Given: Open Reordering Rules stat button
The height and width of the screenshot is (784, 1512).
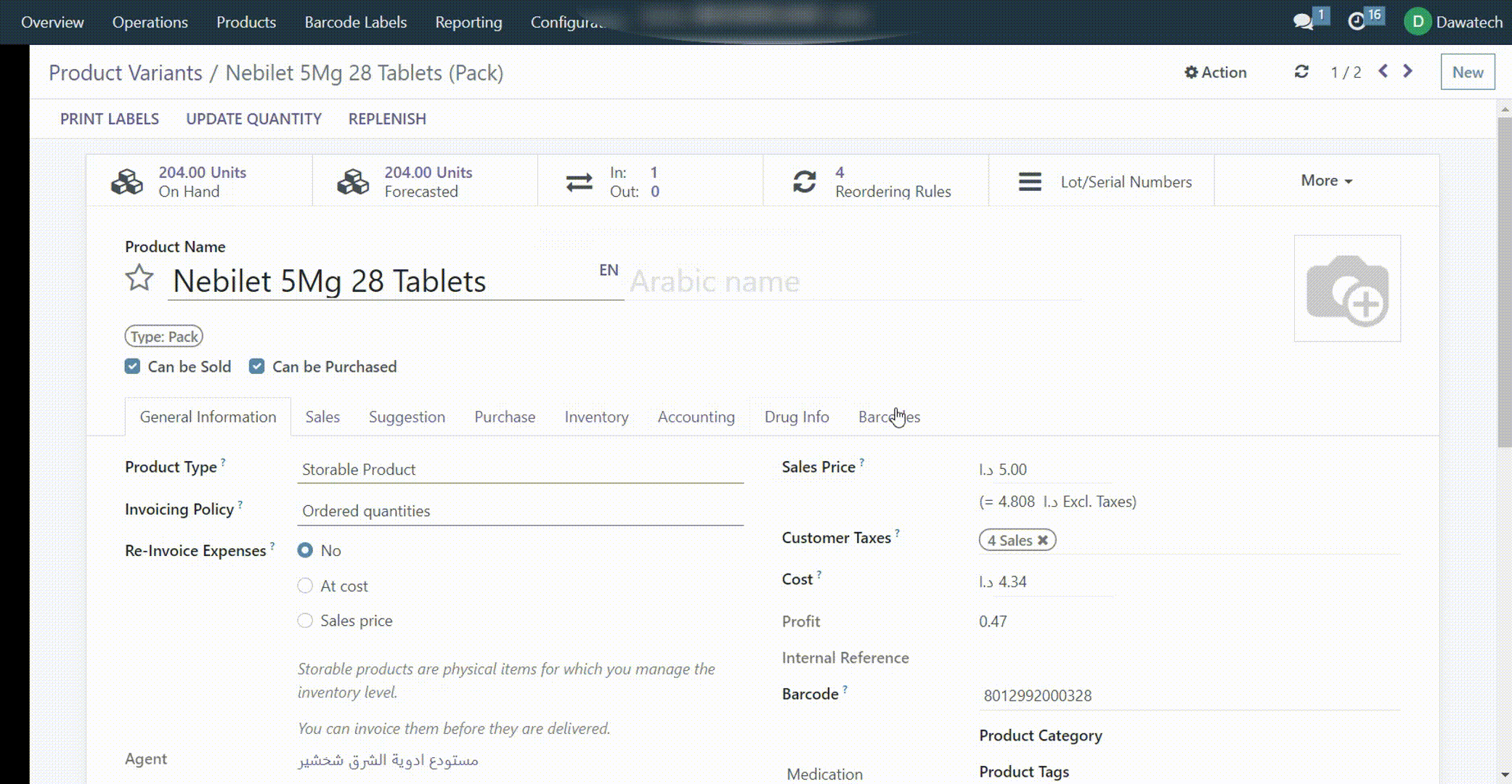Looking at the screenshot, I should coord(875,181).
